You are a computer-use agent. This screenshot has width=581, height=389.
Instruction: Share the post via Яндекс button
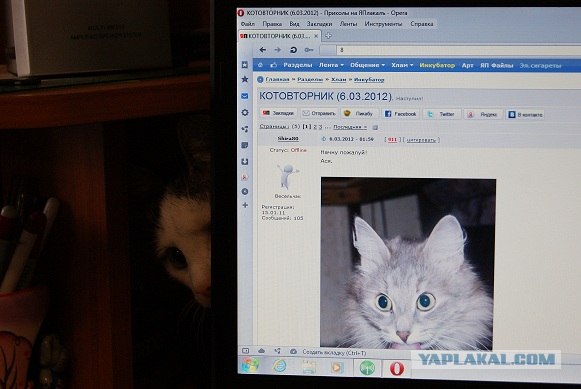tap(483, 114)
